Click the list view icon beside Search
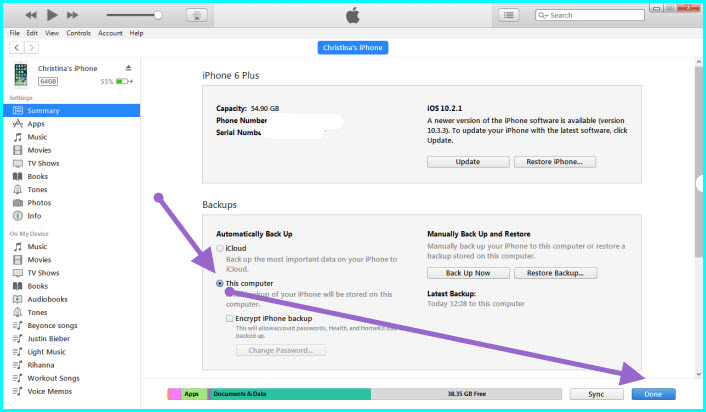Viewport: 706px width, 412px height. pos(510,16)
